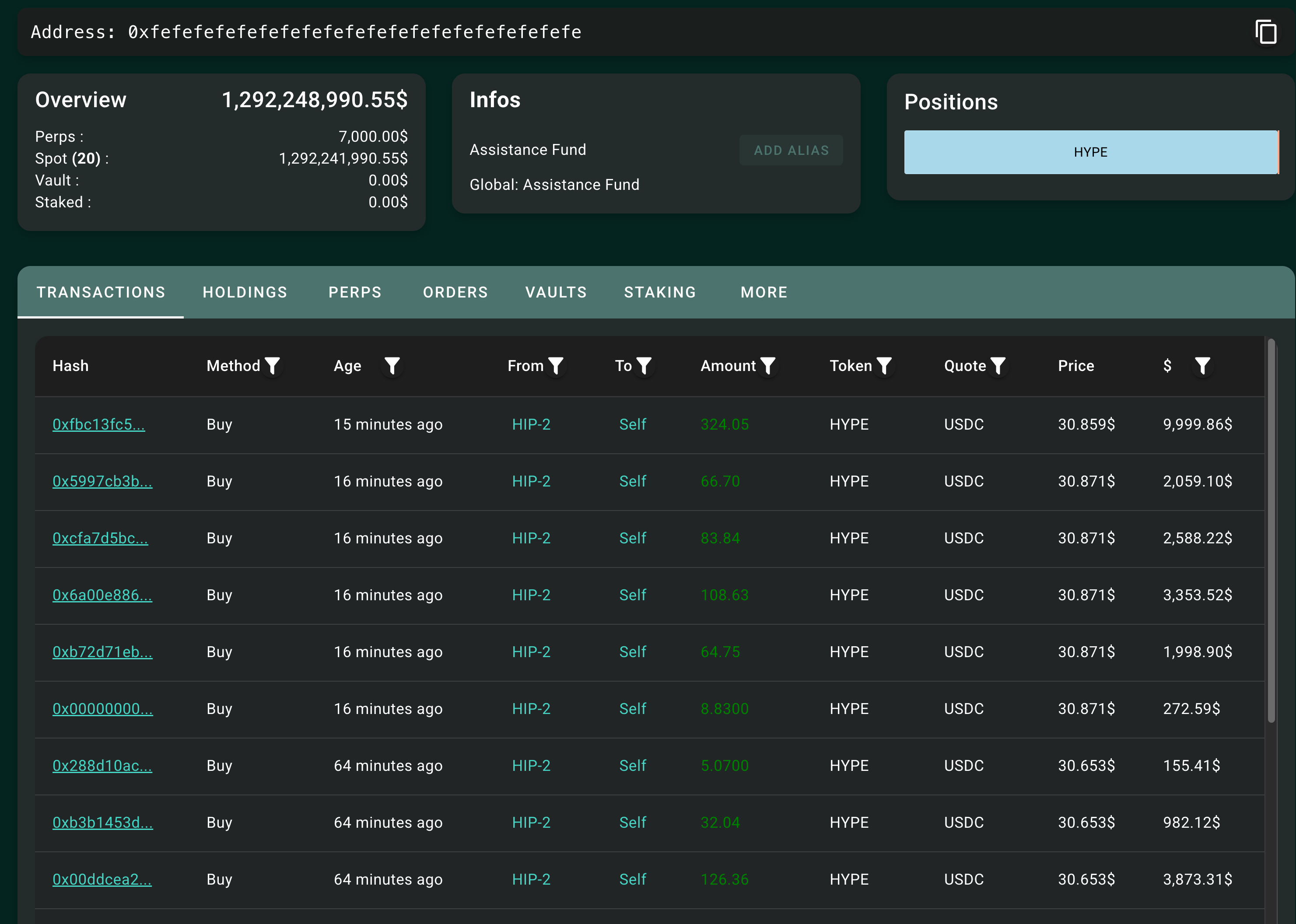This screenshot has height=924, width=1296.
Task: Open the From column filter
Action: point(556,366)
